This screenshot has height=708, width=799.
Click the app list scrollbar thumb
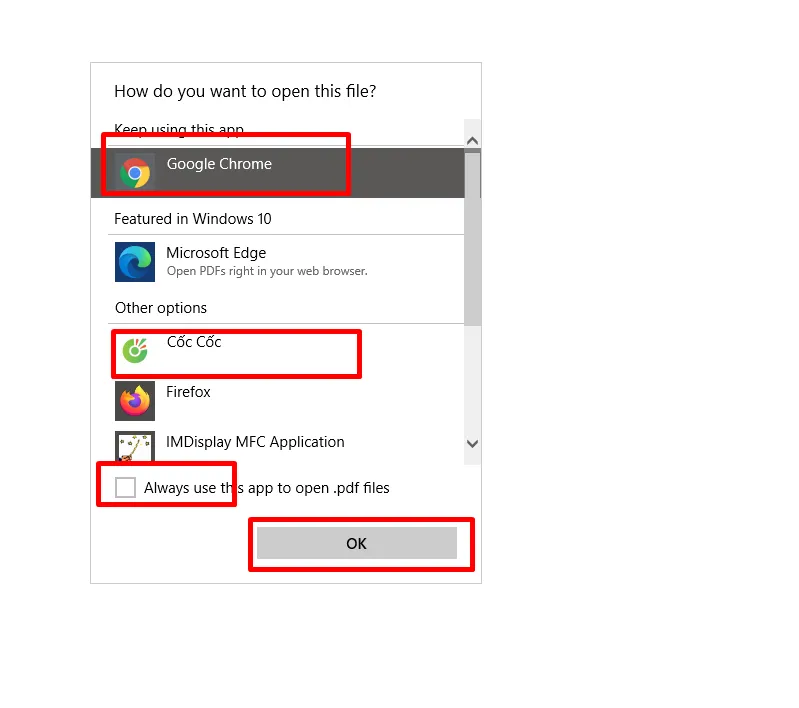tap(472, 239)
